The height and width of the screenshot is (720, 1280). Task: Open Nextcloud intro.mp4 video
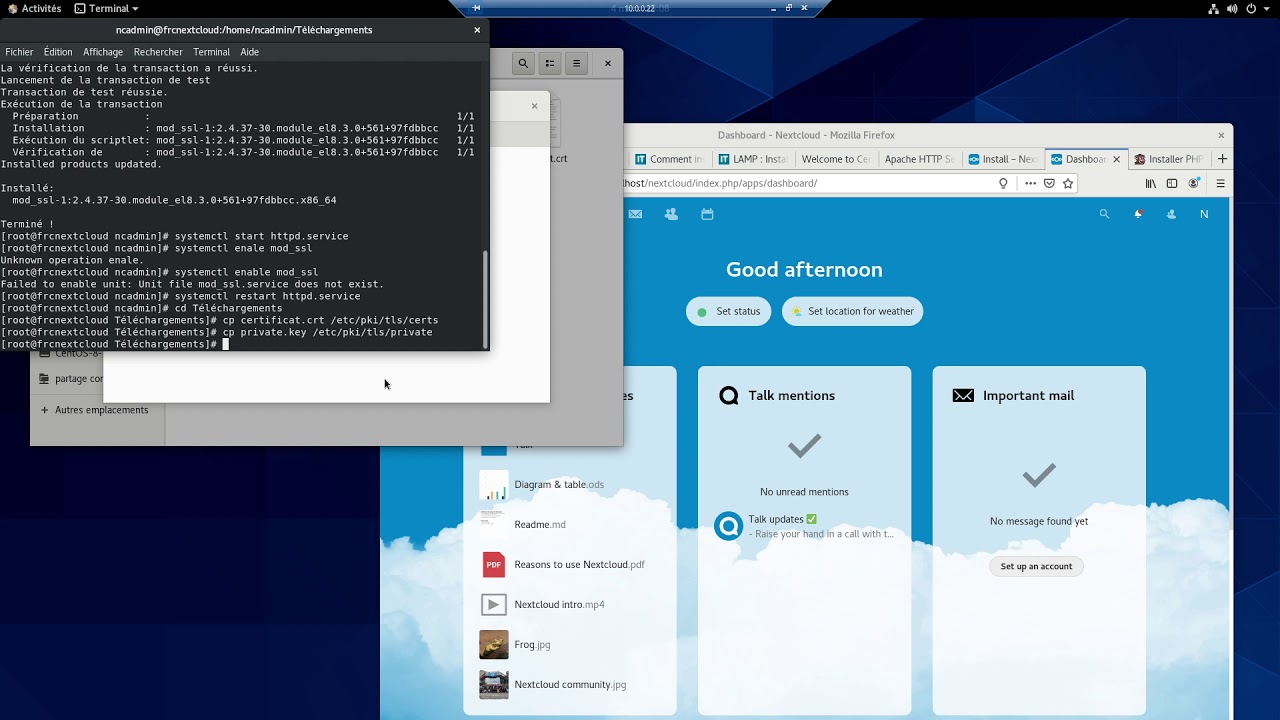click(x=559, y=605)
